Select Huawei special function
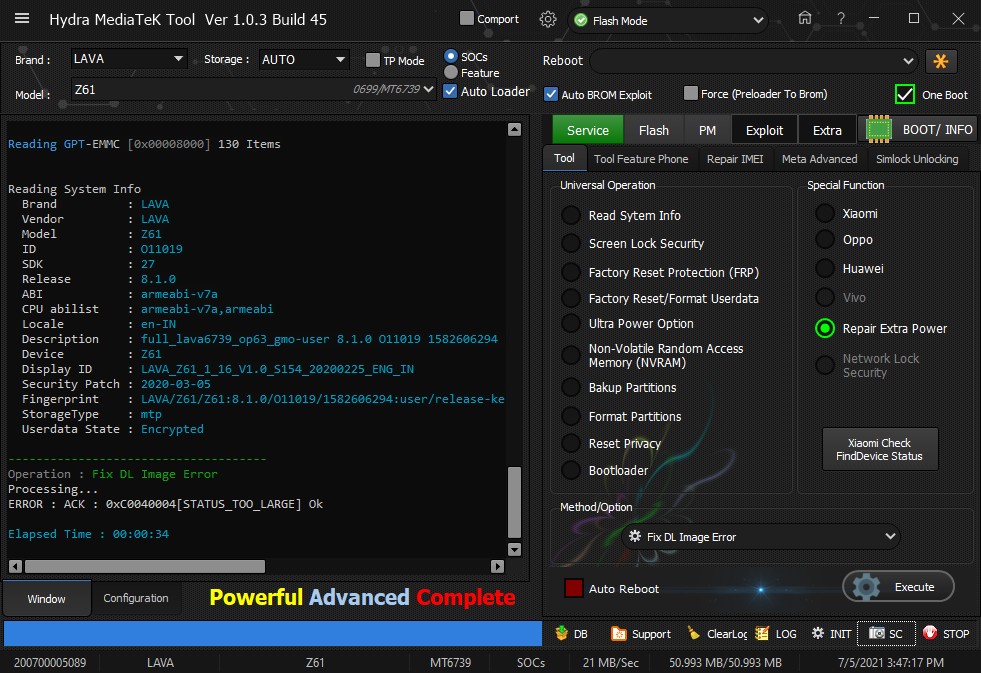Screen dimensions: 981x673 pyautogui.click(x=825, y=268)
